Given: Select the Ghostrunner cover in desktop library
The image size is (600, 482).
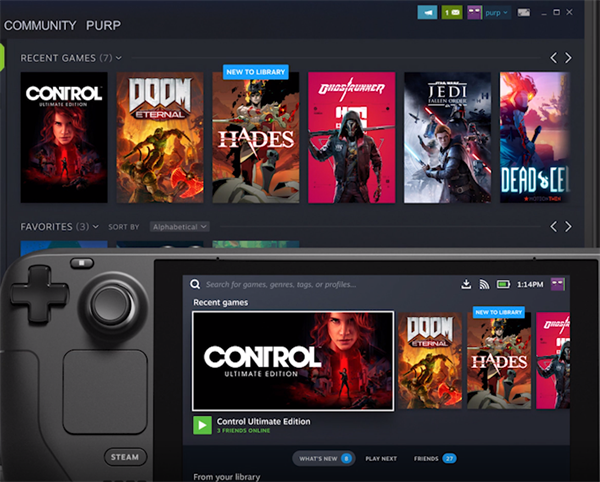Looking at the screenshot, I should tap(352, 137).
